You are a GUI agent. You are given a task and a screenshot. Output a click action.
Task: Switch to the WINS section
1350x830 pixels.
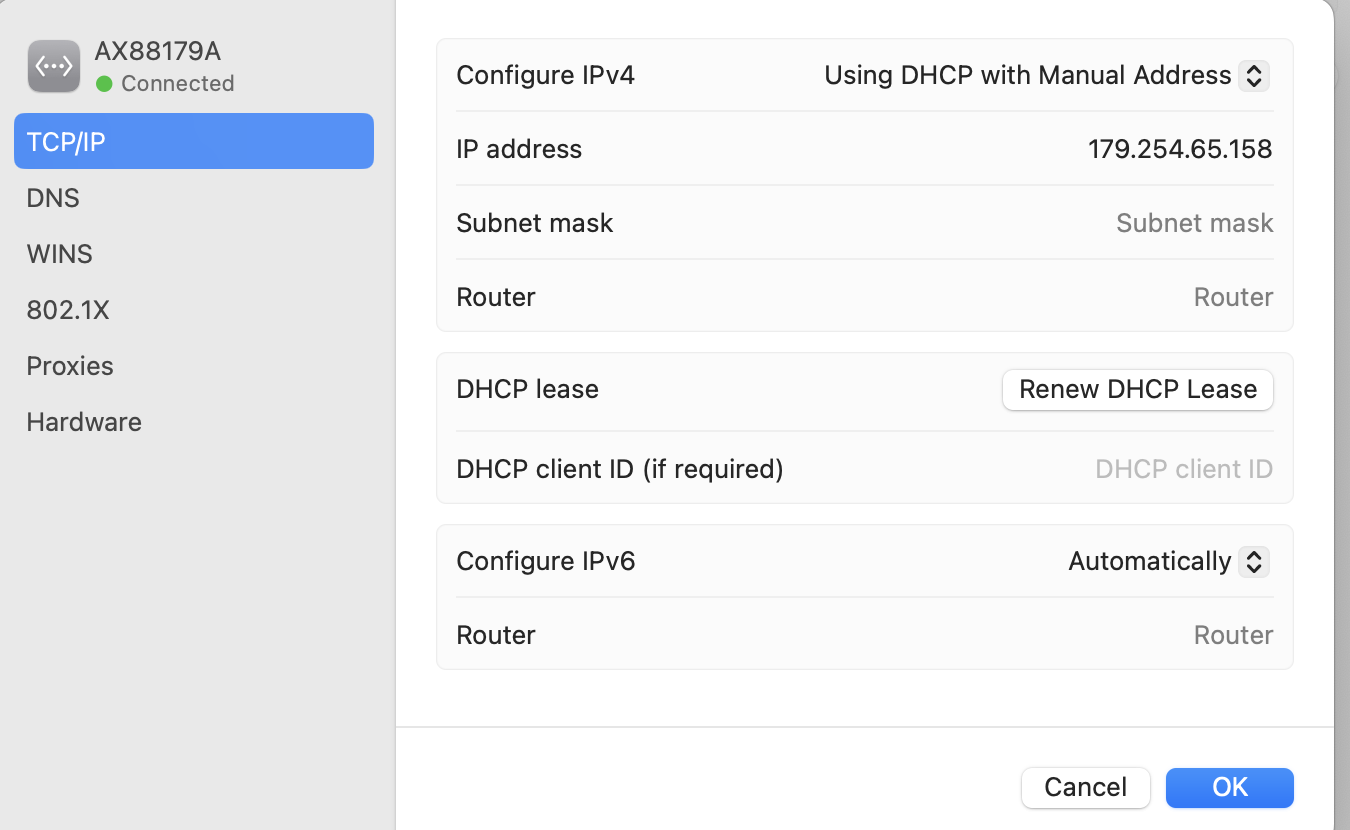(59, 253)
